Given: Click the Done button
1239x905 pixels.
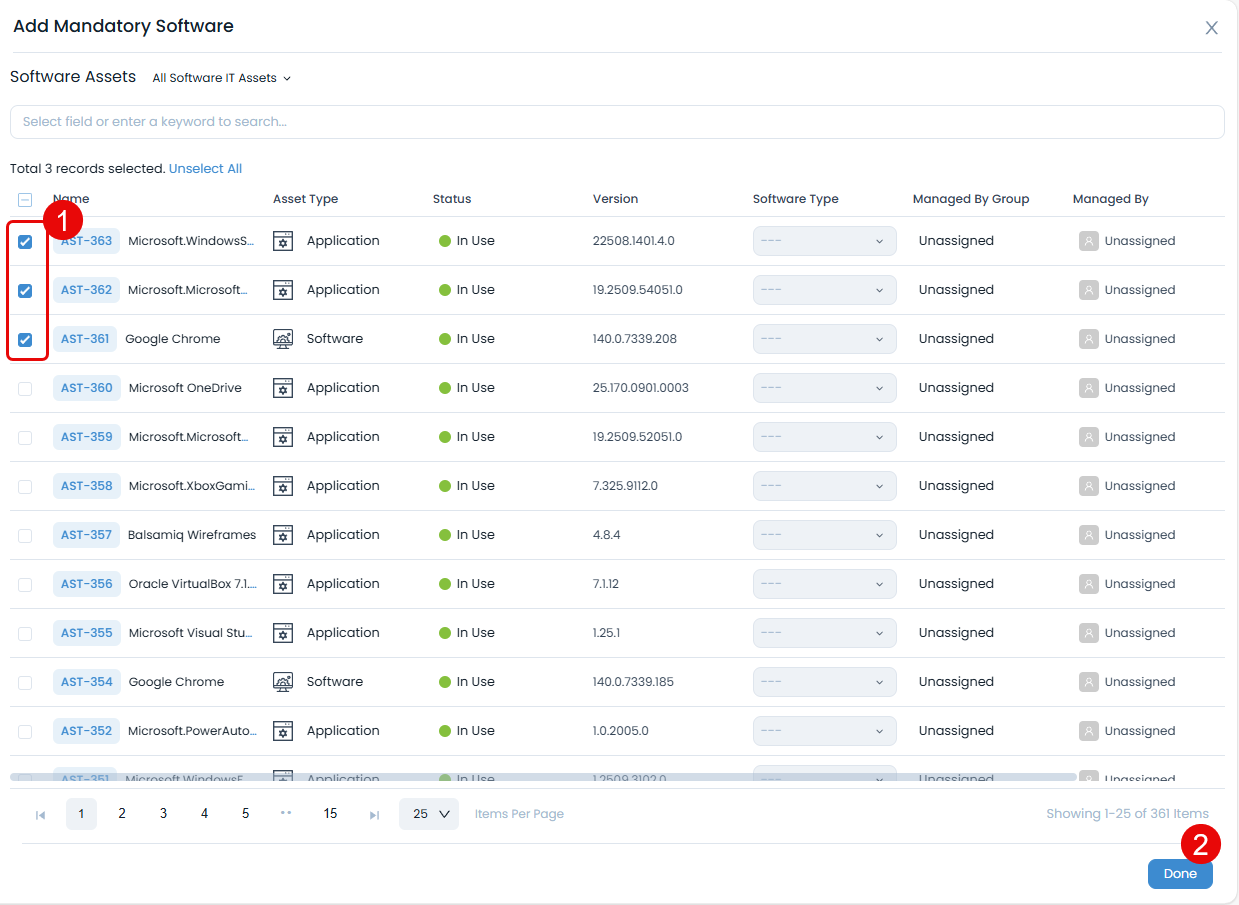Looking at the screenshot, I should 1179,874.
